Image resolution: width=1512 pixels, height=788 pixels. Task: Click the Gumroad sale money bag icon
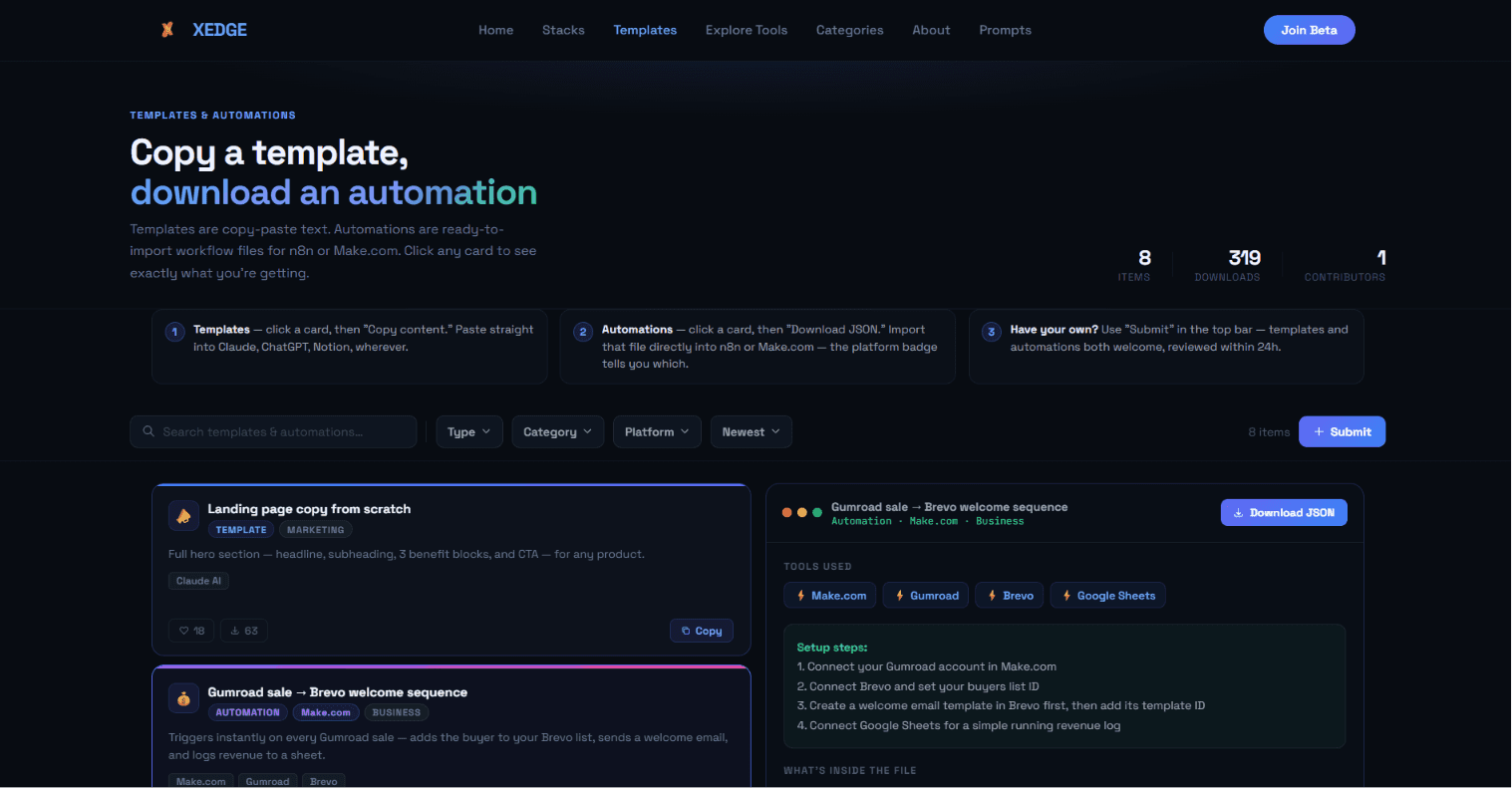click(183, 699)
